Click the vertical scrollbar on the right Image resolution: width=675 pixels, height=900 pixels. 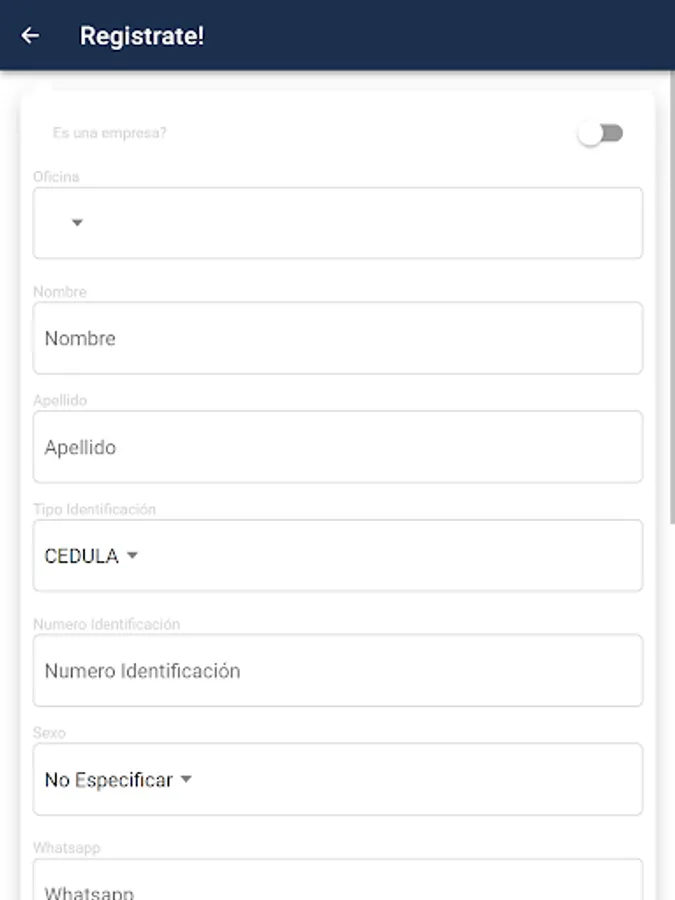(671, 300)
